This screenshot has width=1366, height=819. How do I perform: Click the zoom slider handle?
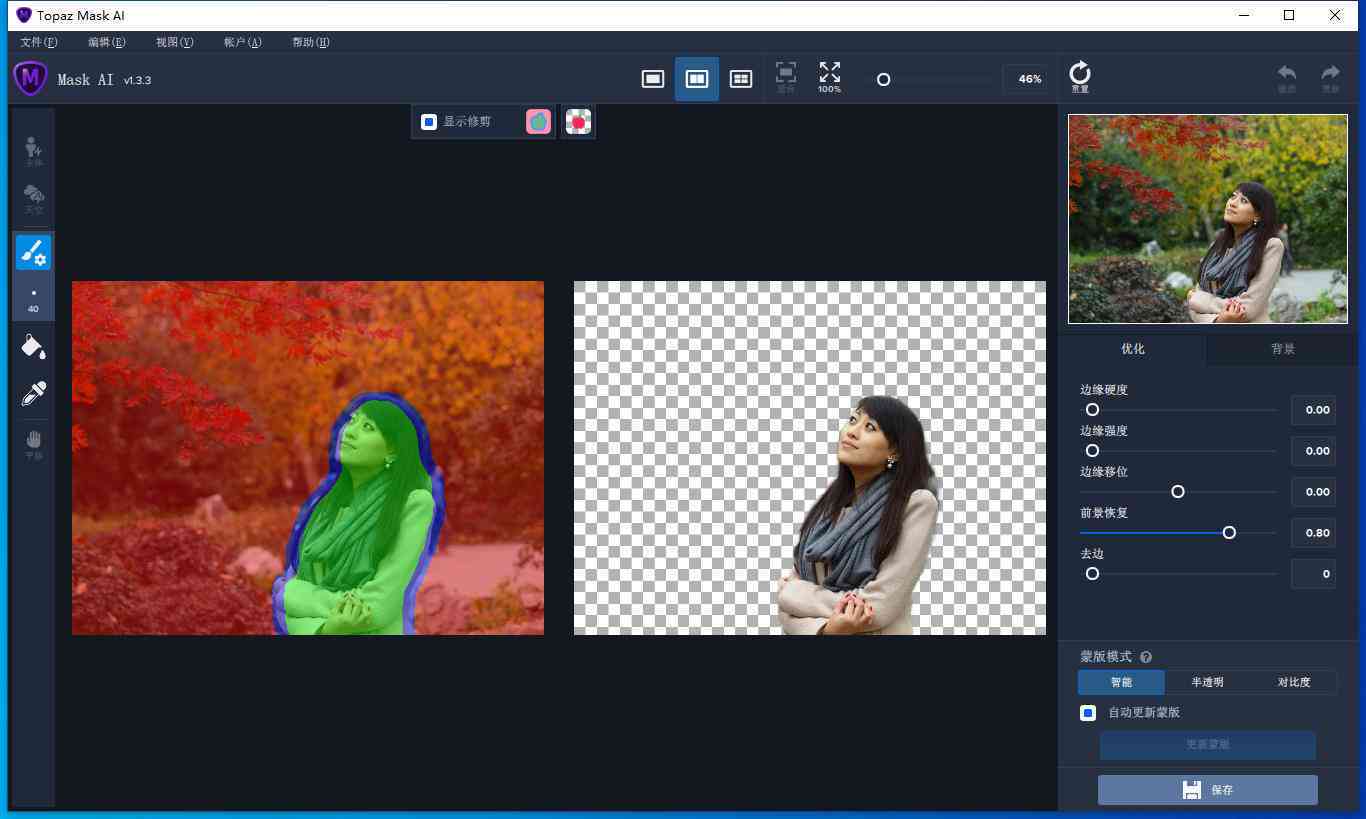883,79
